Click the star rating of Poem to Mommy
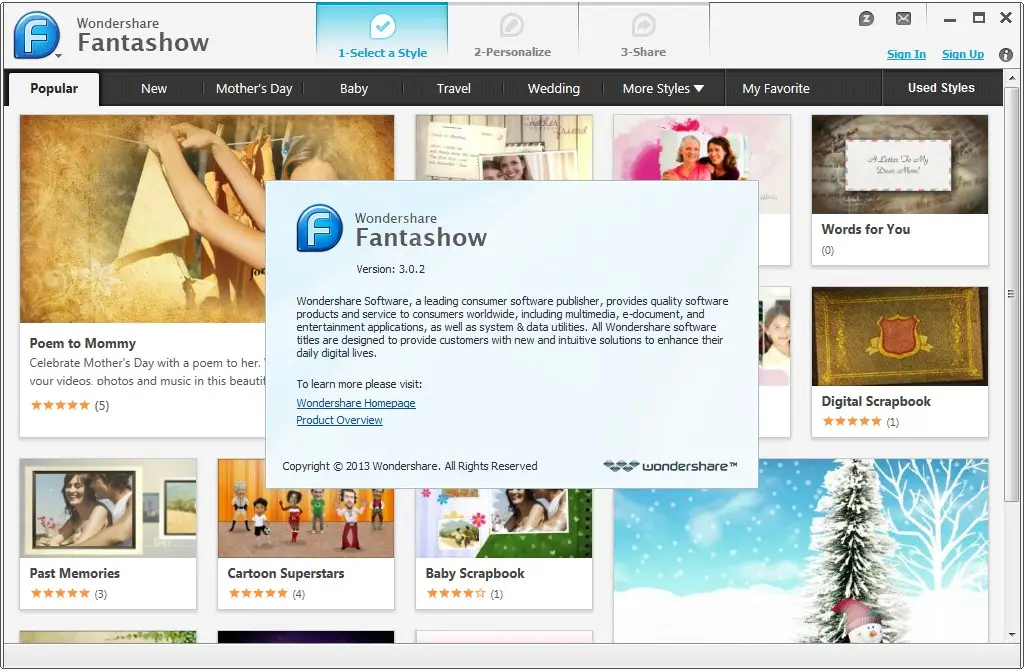1025x671 pixels. (x=60, y=405)
